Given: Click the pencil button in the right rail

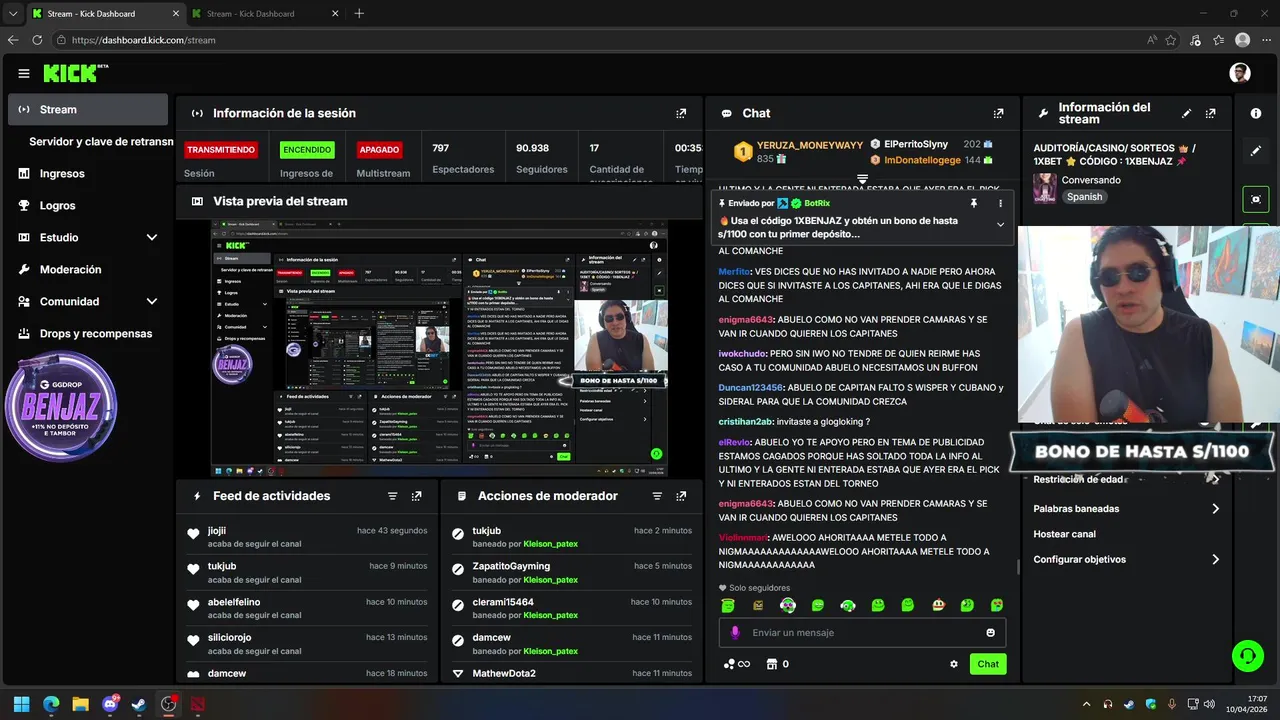Looking at the screenshot, I should click(x=1256, y=151).
